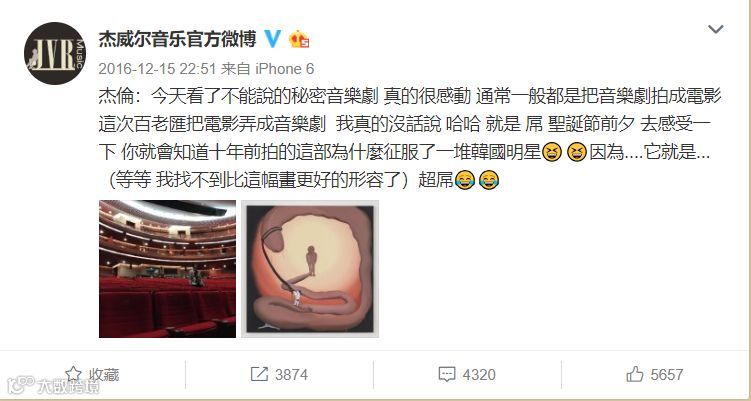751x401 pixels.
Task: Open the 2016-12-15 22:51 timestamp link
Action: pos(158,69)
